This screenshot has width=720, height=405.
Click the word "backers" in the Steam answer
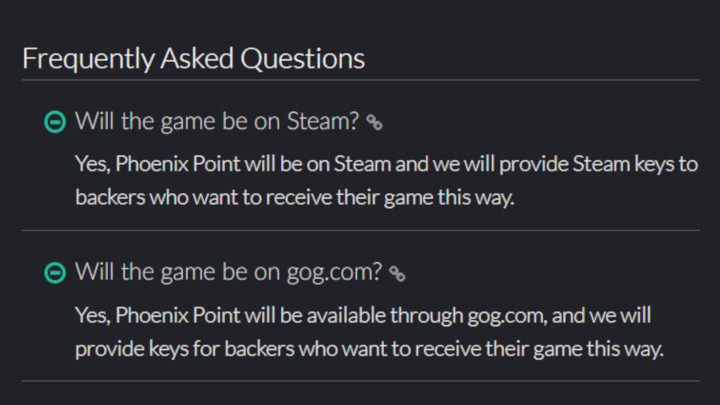coord(109,197)
